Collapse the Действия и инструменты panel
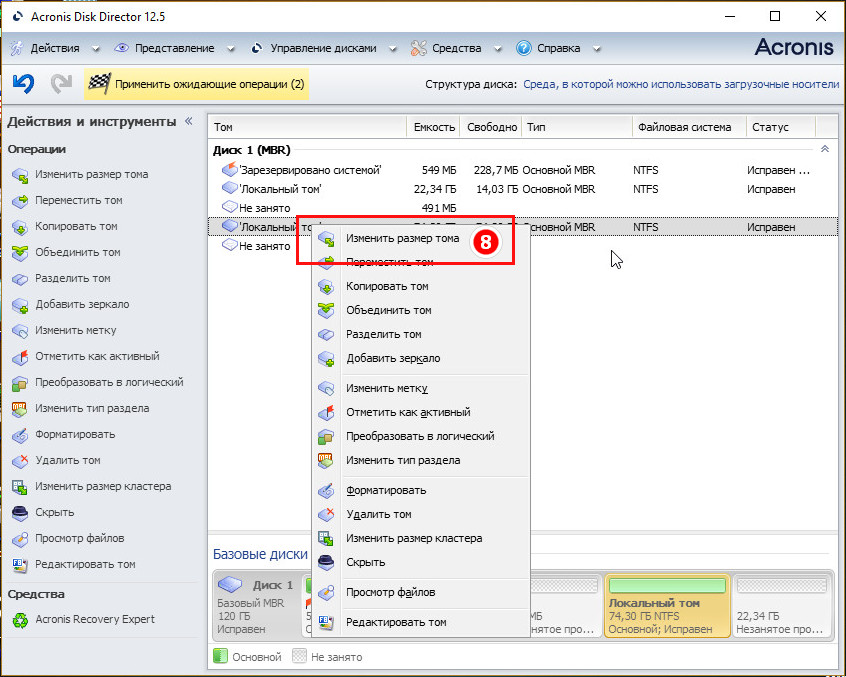 189,121
